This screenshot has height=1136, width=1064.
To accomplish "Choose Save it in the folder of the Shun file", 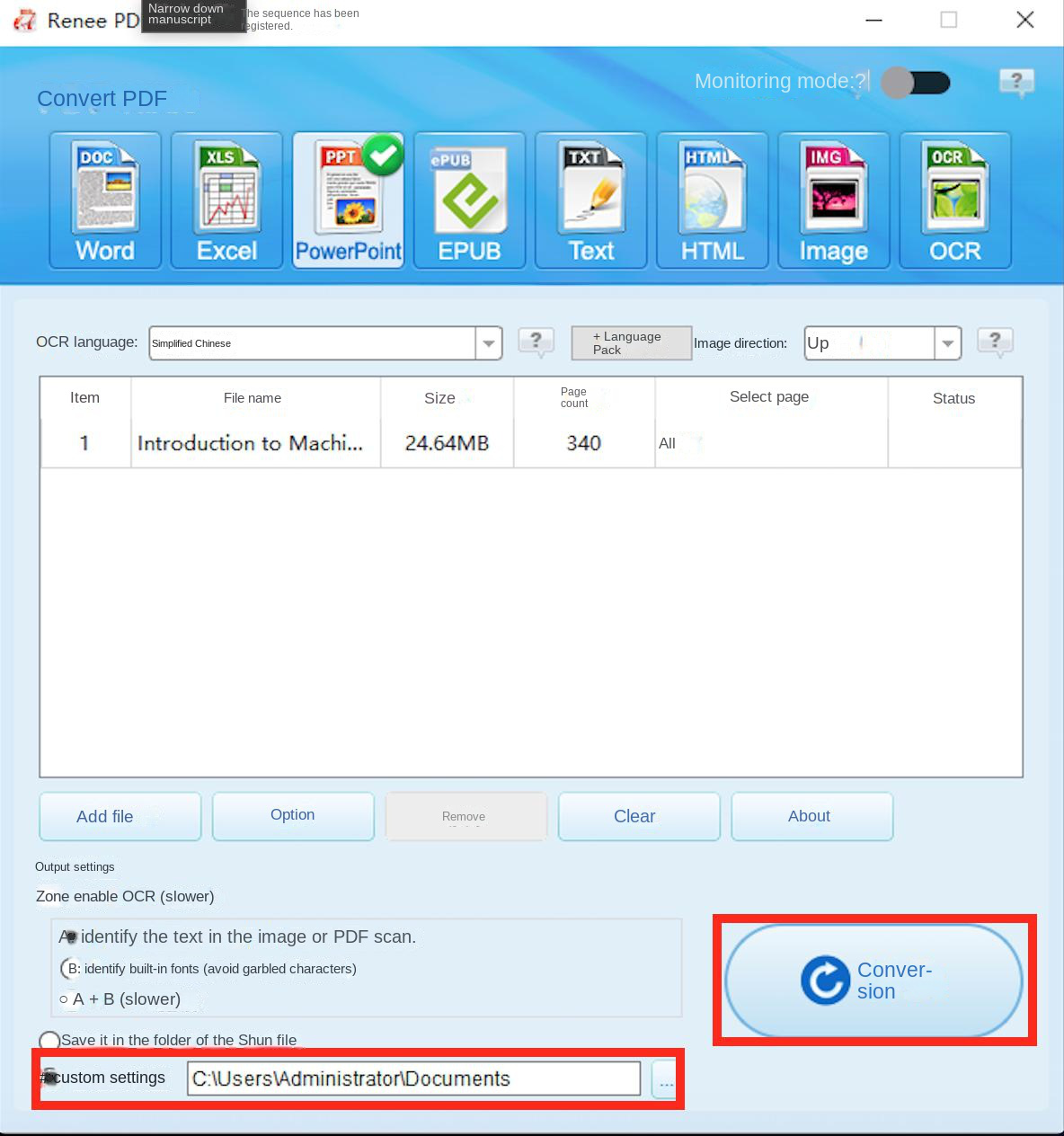I will (49, 1040).
